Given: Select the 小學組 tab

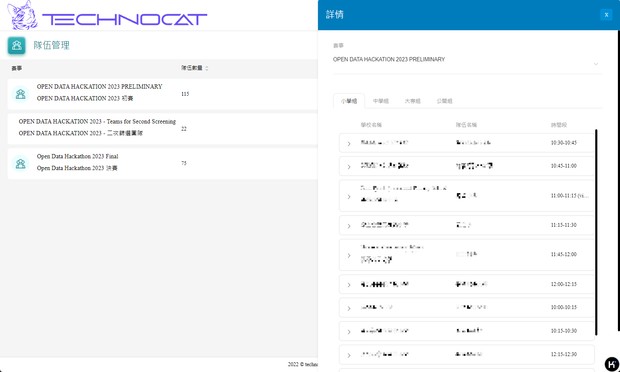Looking at the screenshot, I should (x=349, y=101).
